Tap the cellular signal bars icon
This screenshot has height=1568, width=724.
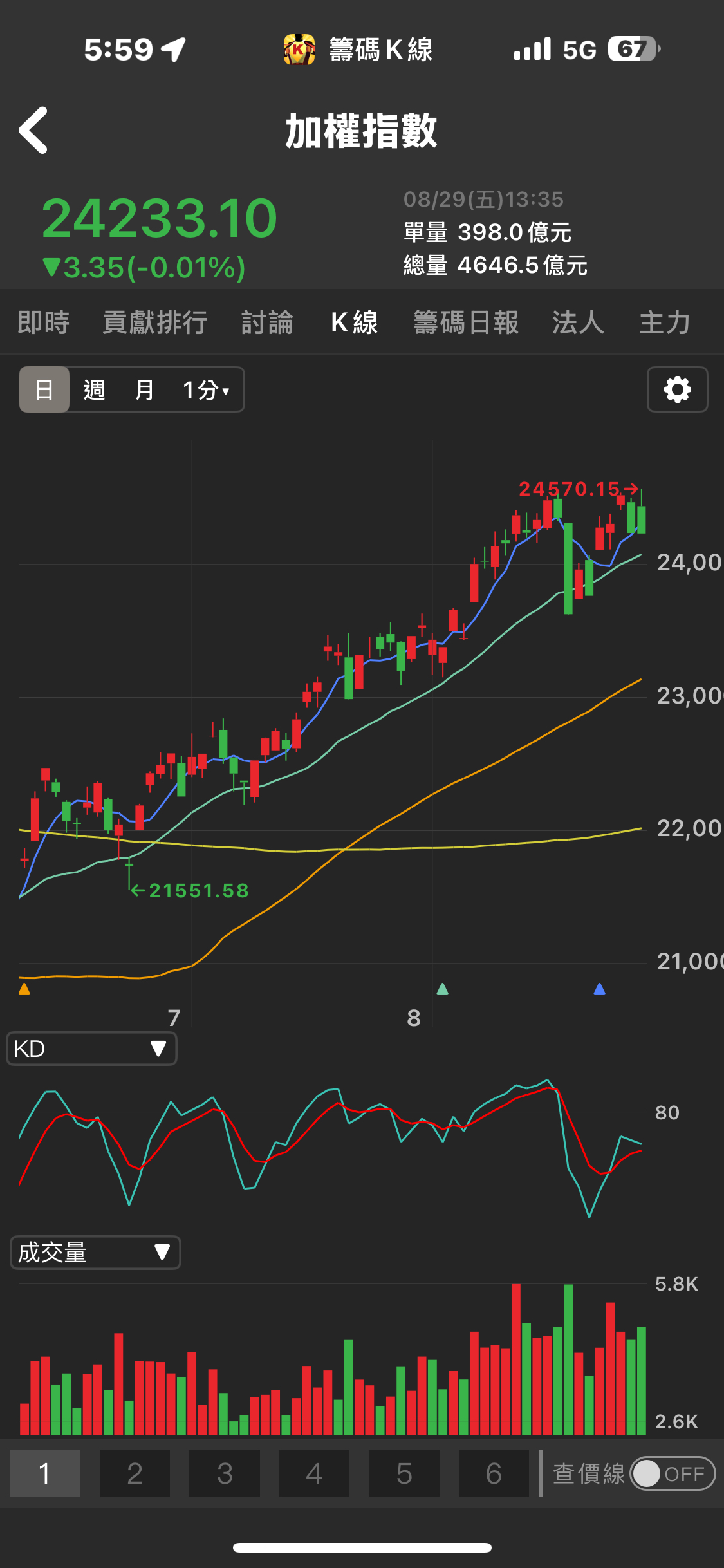[532, 49]
